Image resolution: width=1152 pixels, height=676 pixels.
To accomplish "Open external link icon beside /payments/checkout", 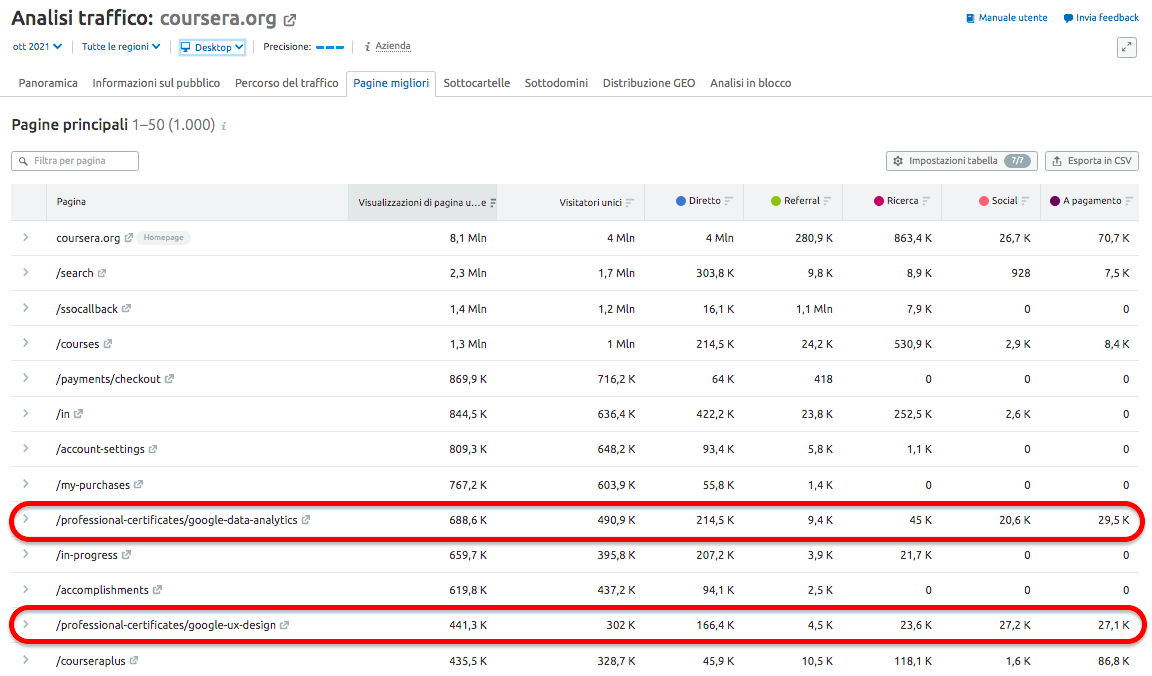I will [x=169, y=379].
